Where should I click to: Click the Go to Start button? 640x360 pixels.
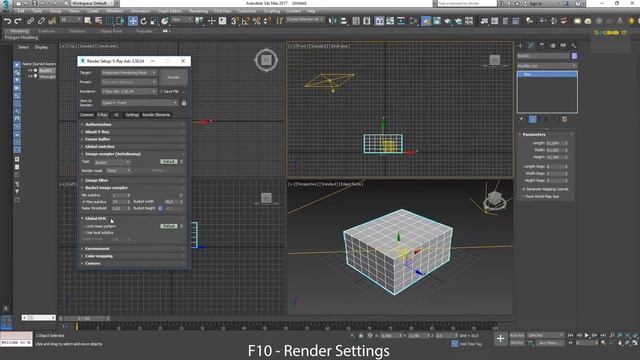pyautogui.click(x=571, y=335)
